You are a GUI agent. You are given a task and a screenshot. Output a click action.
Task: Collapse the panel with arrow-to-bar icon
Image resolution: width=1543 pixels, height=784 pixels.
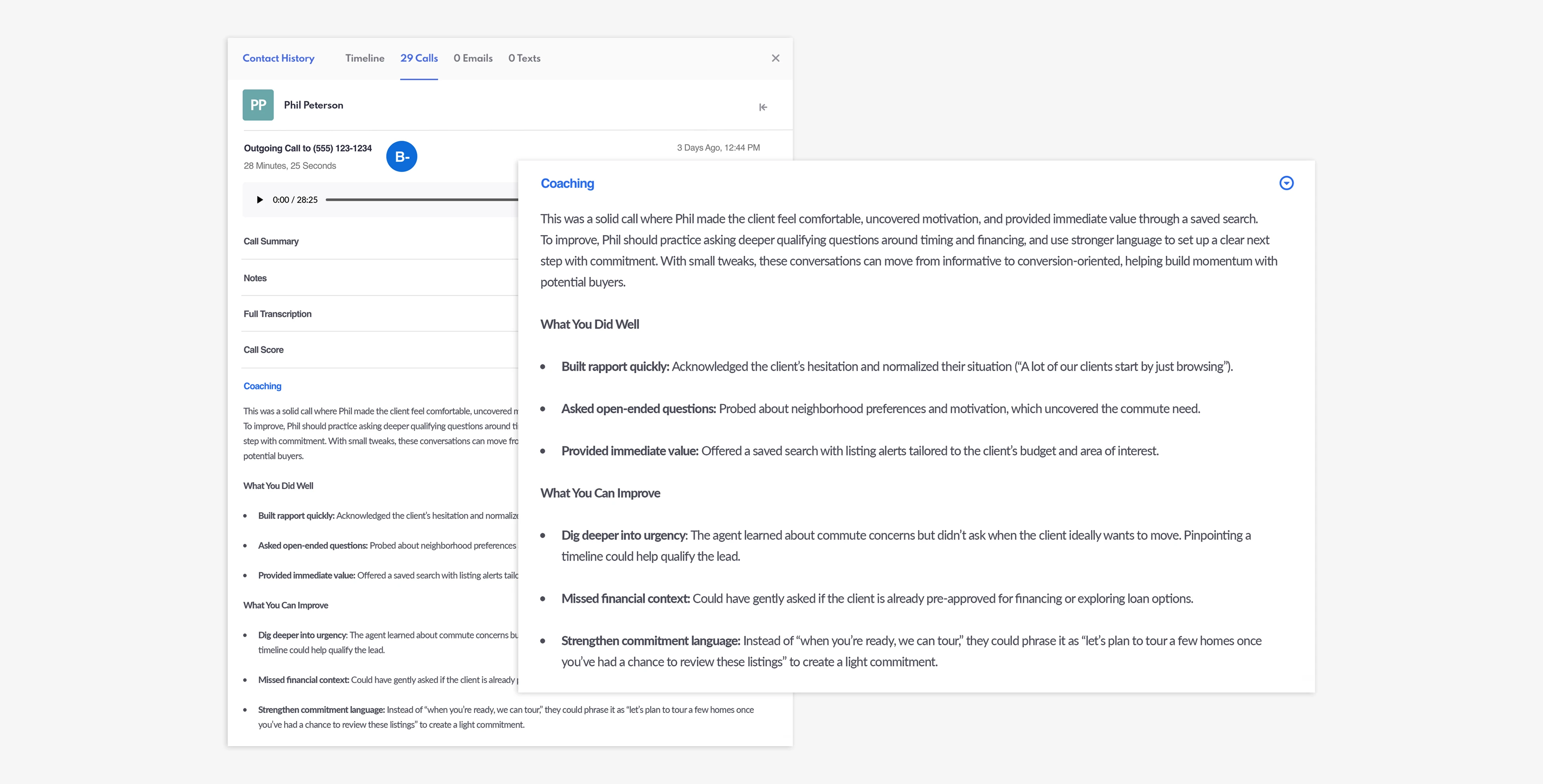[x=762, y=107]
